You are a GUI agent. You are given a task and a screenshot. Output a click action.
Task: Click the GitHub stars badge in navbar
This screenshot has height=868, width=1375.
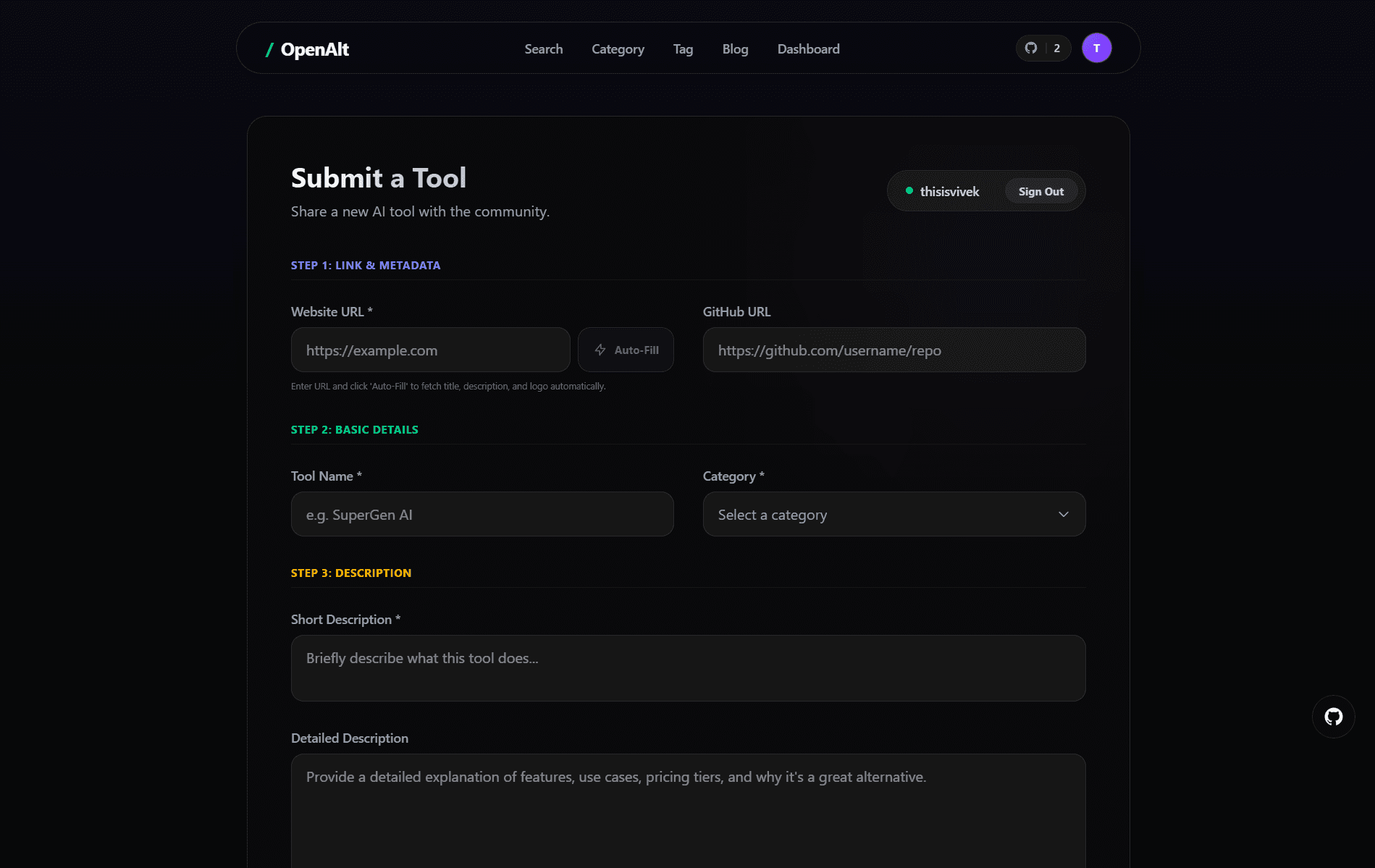pyautogui.click(x=1043, y=49)
